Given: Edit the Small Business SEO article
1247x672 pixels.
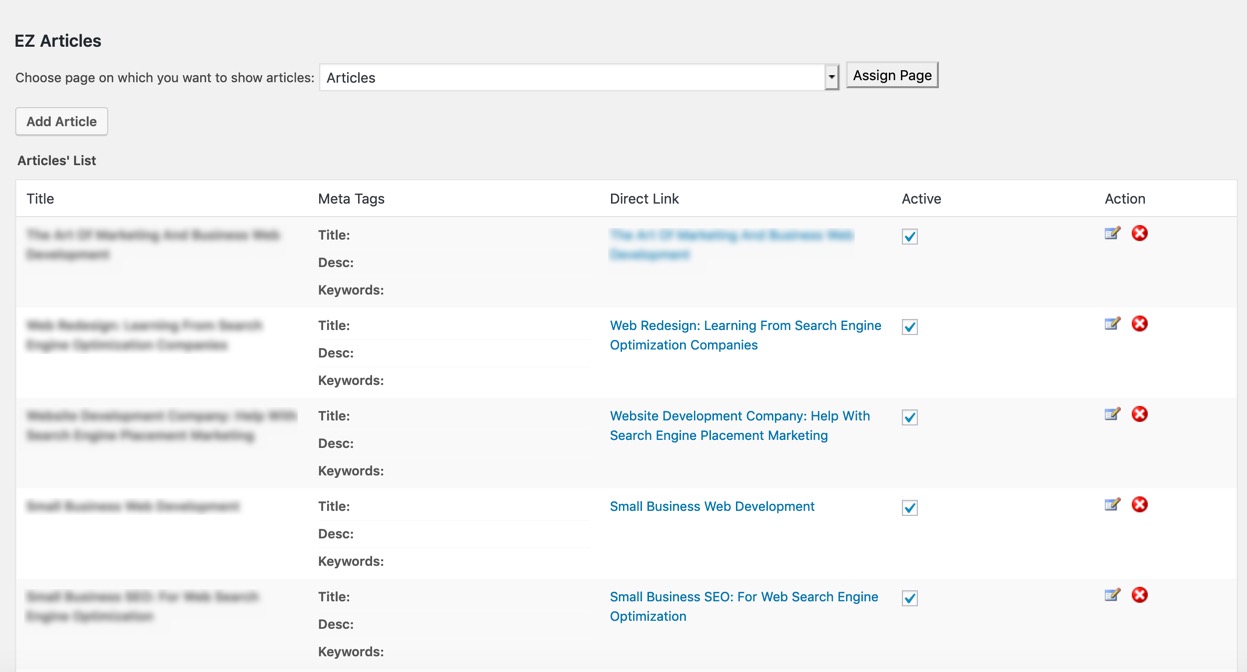Looking at the screenshot, I should 1112,595.
